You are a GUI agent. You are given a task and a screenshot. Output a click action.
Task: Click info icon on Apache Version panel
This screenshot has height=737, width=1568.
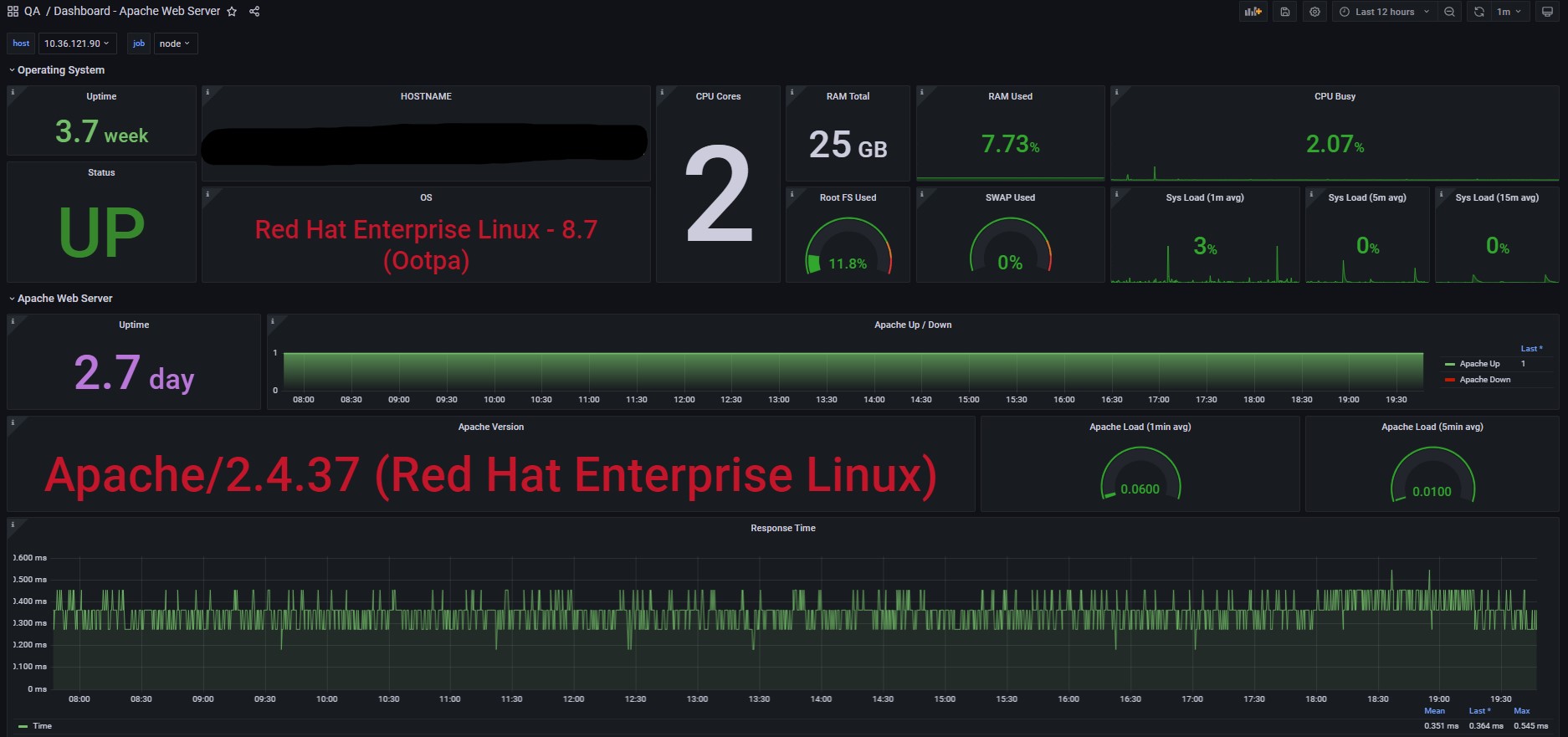13,422
